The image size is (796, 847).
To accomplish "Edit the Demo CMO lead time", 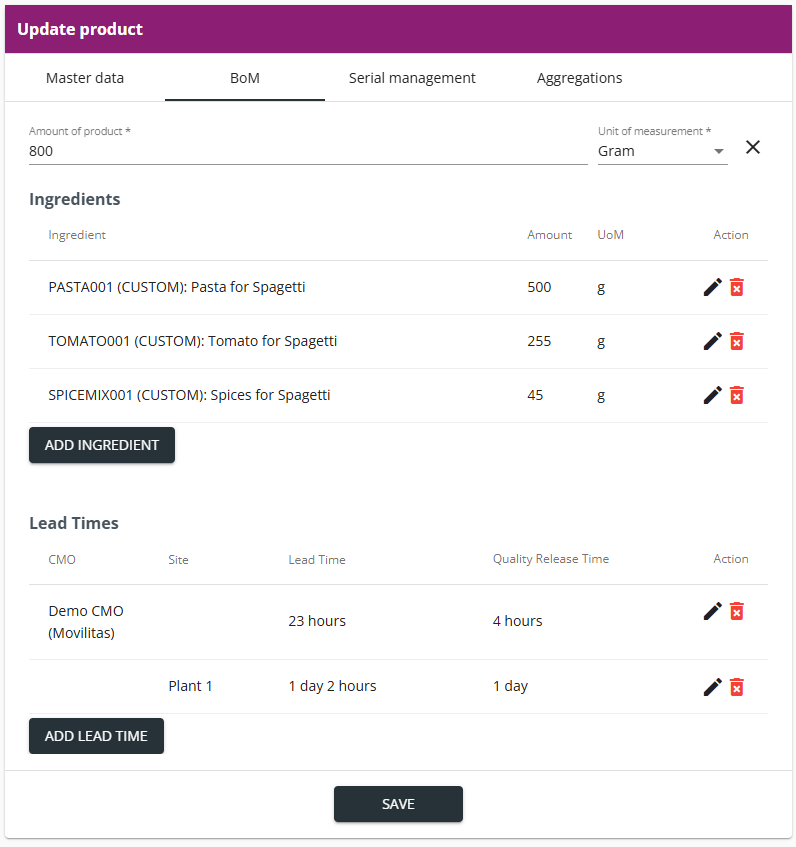I will point(712,611).
